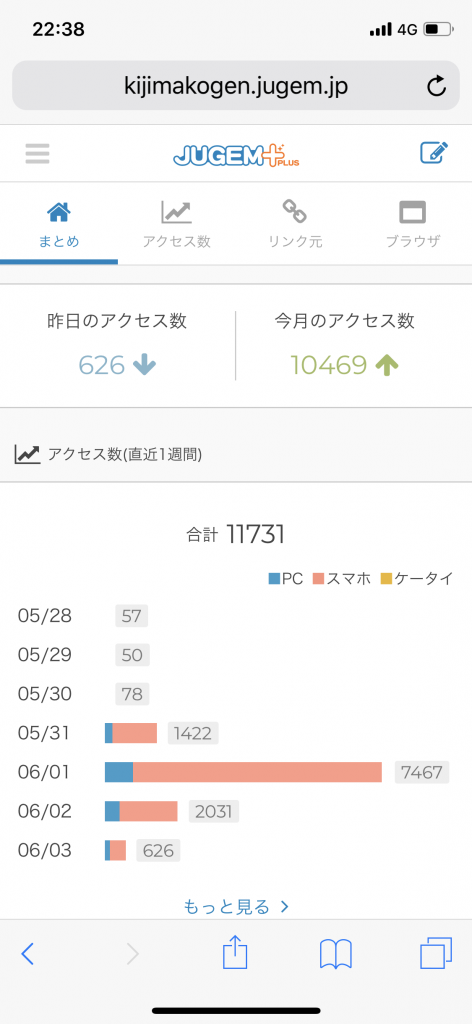
Task: Switch to the ブラウザ tab
Action: (413, 224)
